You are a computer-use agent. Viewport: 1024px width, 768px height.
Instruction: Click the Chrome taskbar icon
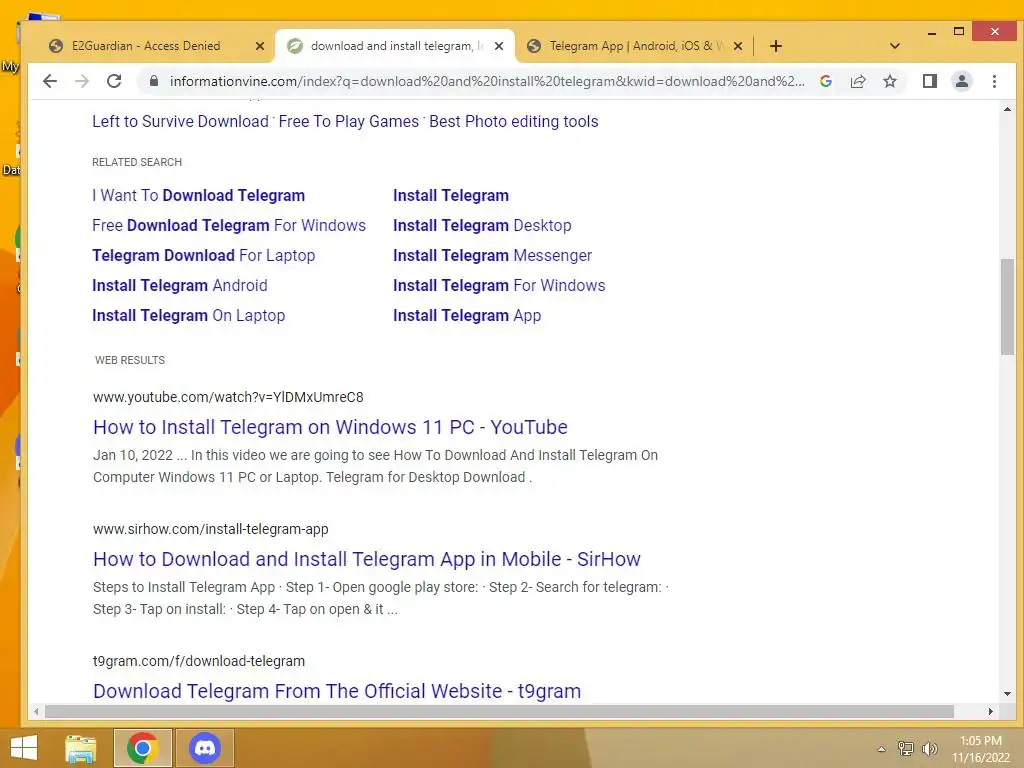point(142,748)
